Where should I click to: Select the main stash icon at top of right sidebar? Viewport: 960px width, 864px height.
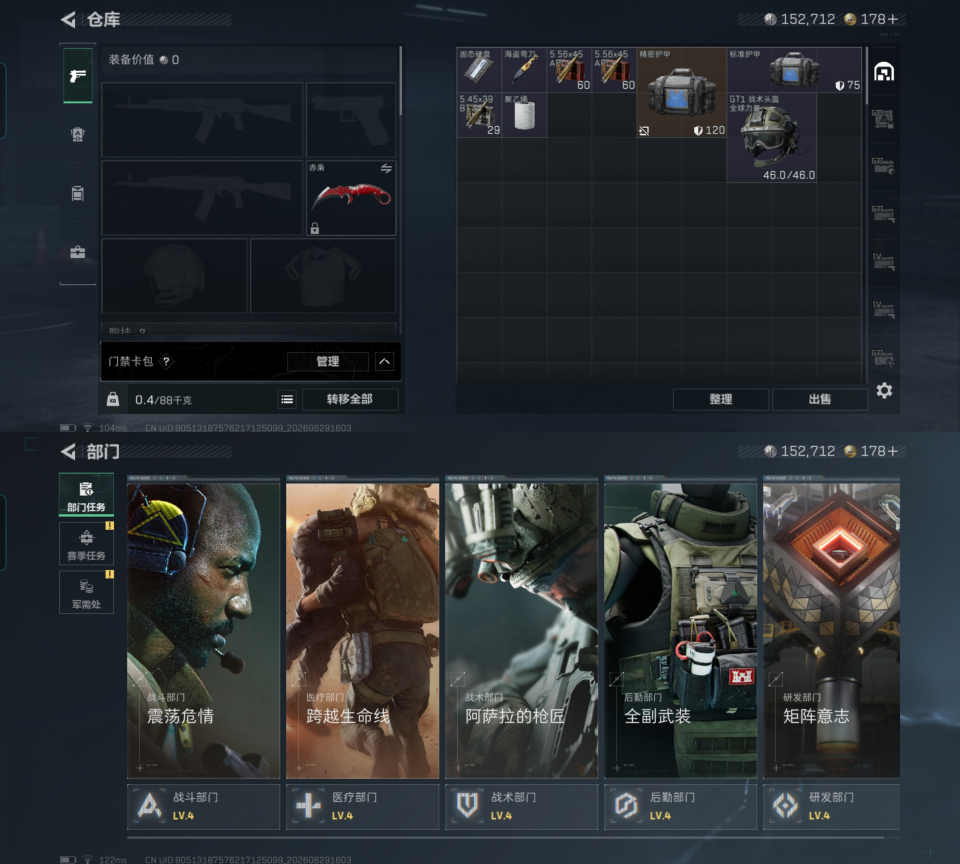883,72
